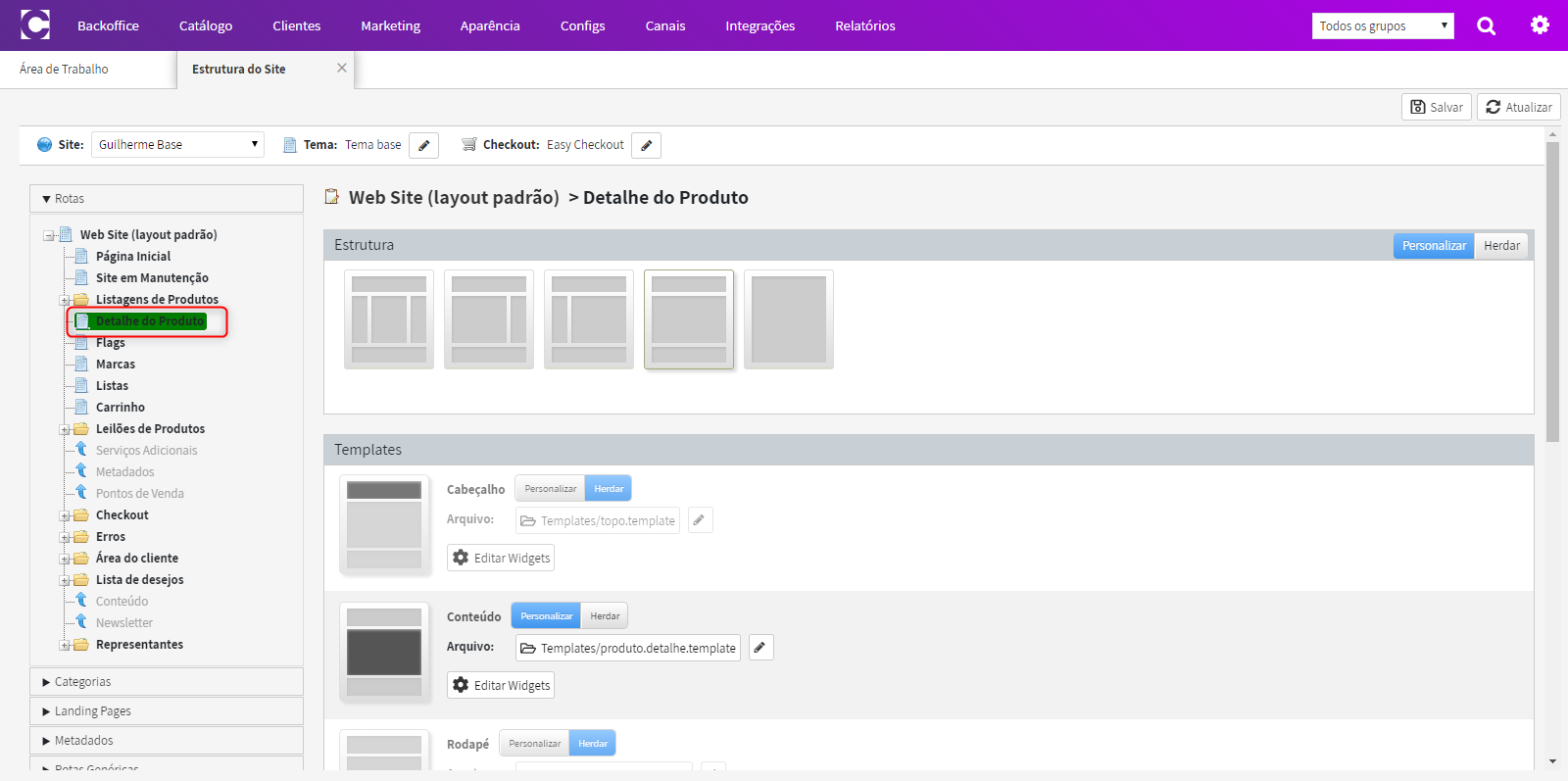Close the Estrutura do Site tab

[x=341, y=68]
